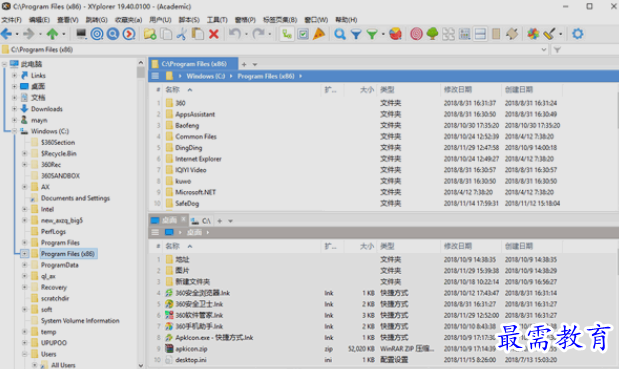
Task: Switch to the C:\ tab in lower pane
Action: 202,221
